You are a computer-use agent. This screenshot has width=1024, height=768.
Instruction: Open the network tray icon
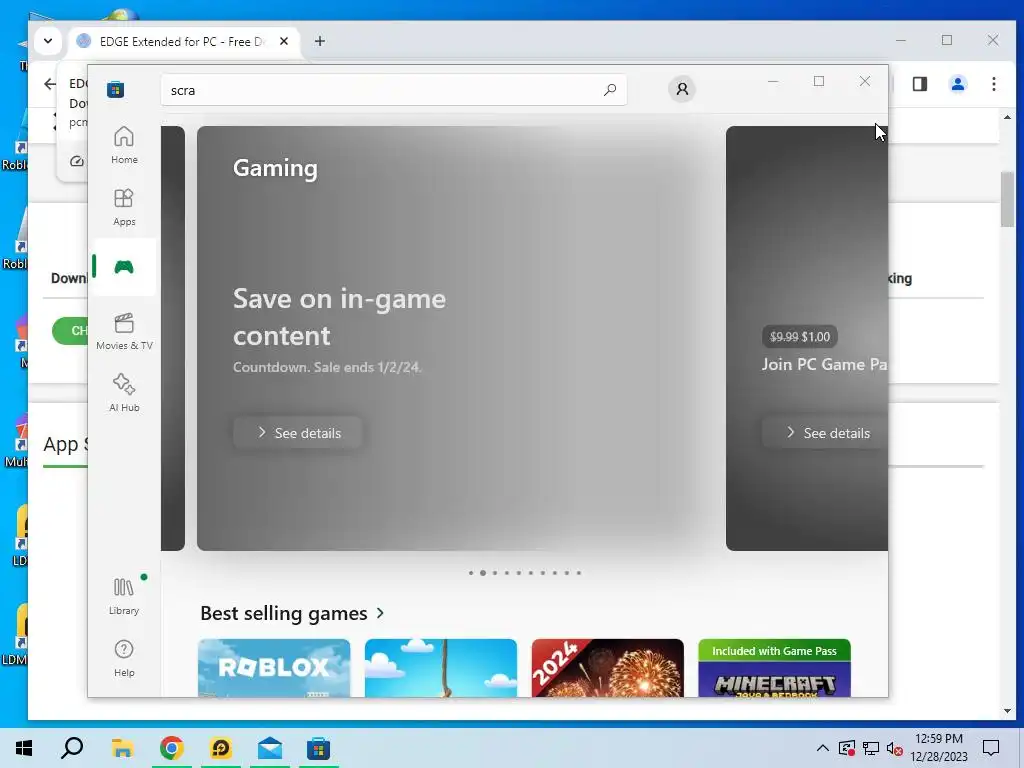[x=871, y=748]
